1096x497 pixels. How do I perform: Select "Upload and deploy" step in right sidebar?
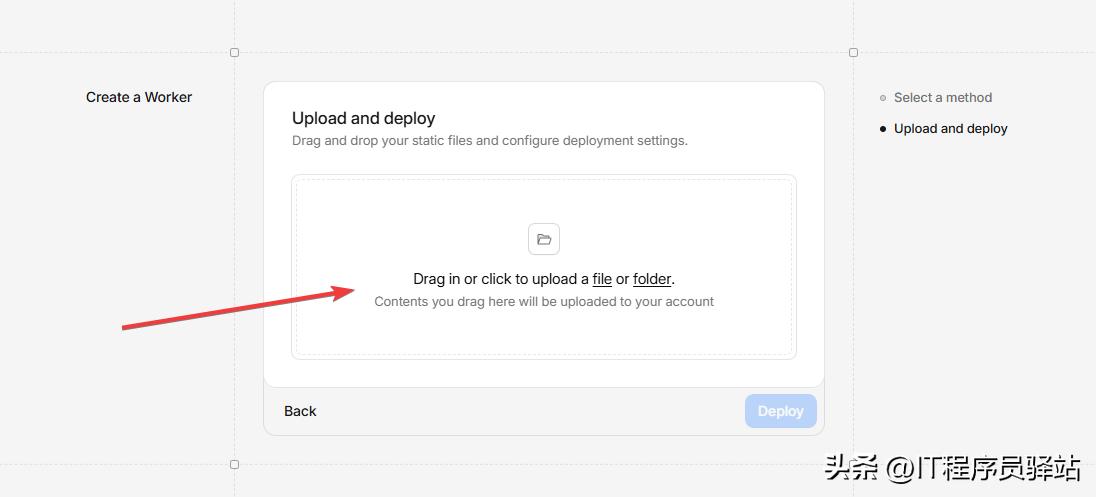950,129
